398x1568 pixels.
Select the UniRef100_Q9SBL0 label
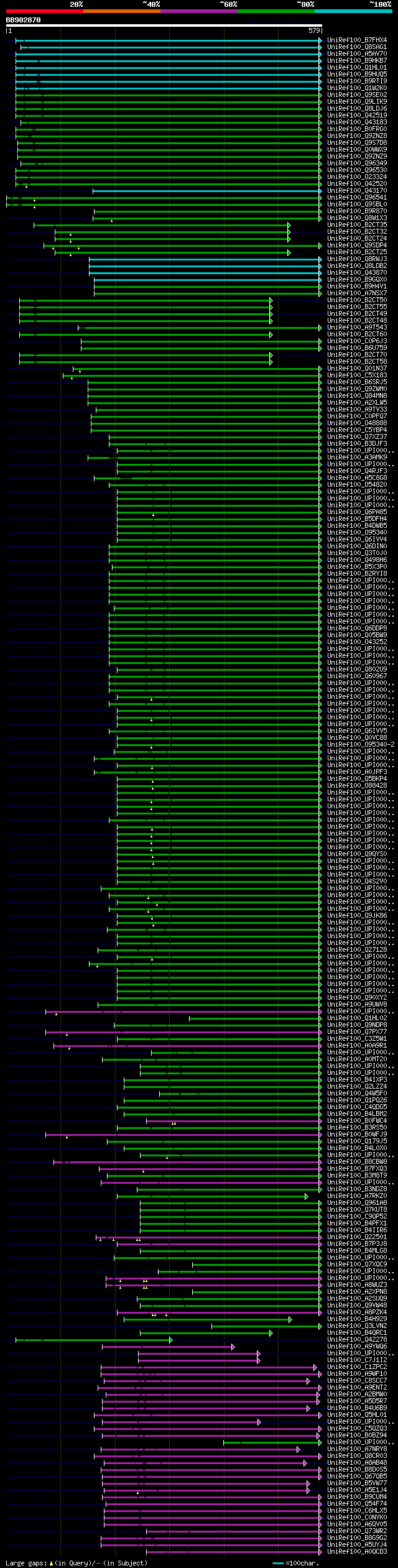(x=357, y=205)
